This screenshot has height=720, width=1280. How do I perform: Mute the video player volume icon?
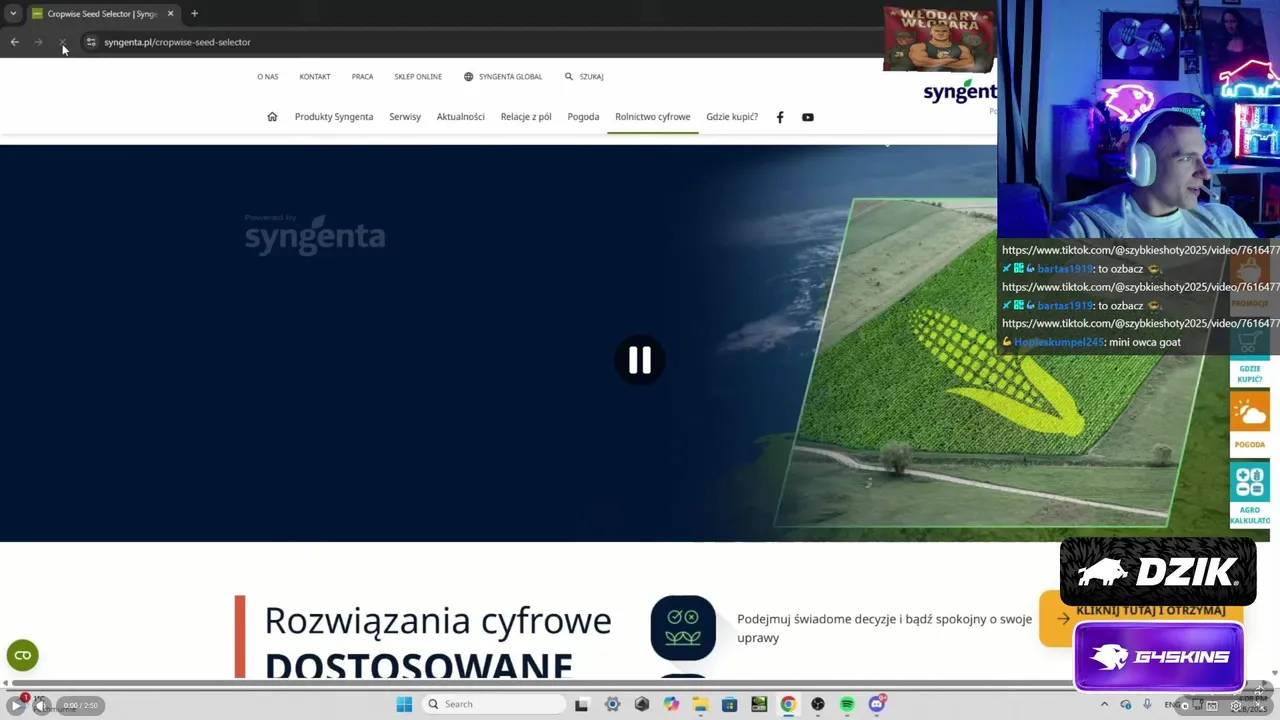(40, 706)
